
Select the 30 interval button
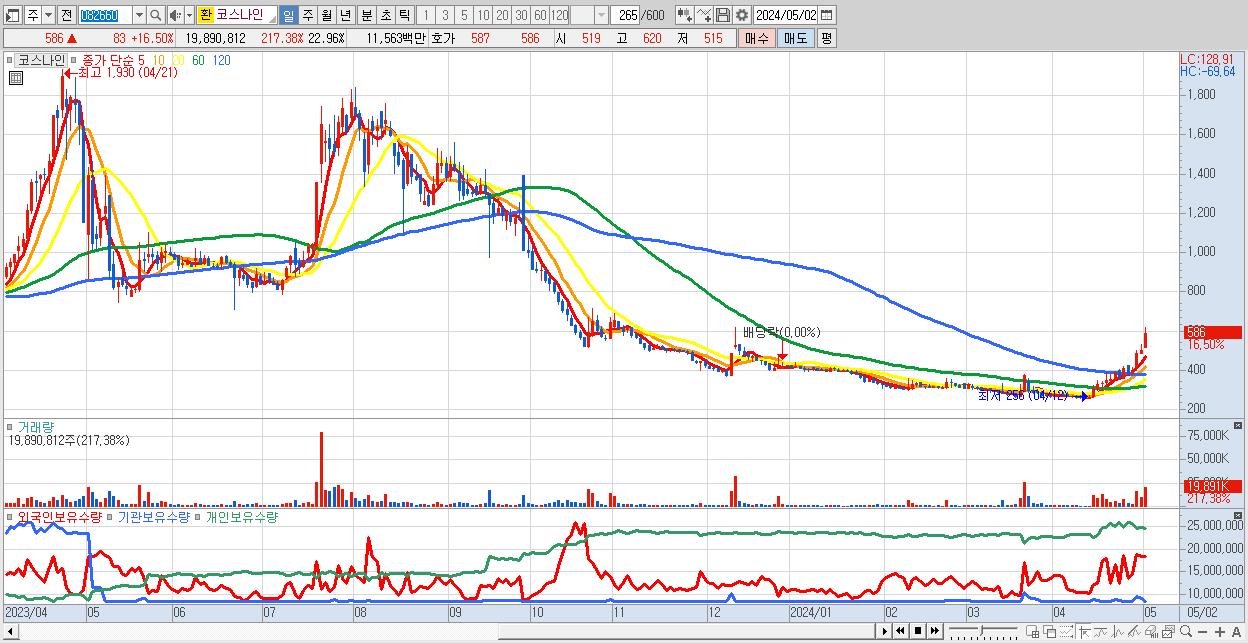[521, 15]
